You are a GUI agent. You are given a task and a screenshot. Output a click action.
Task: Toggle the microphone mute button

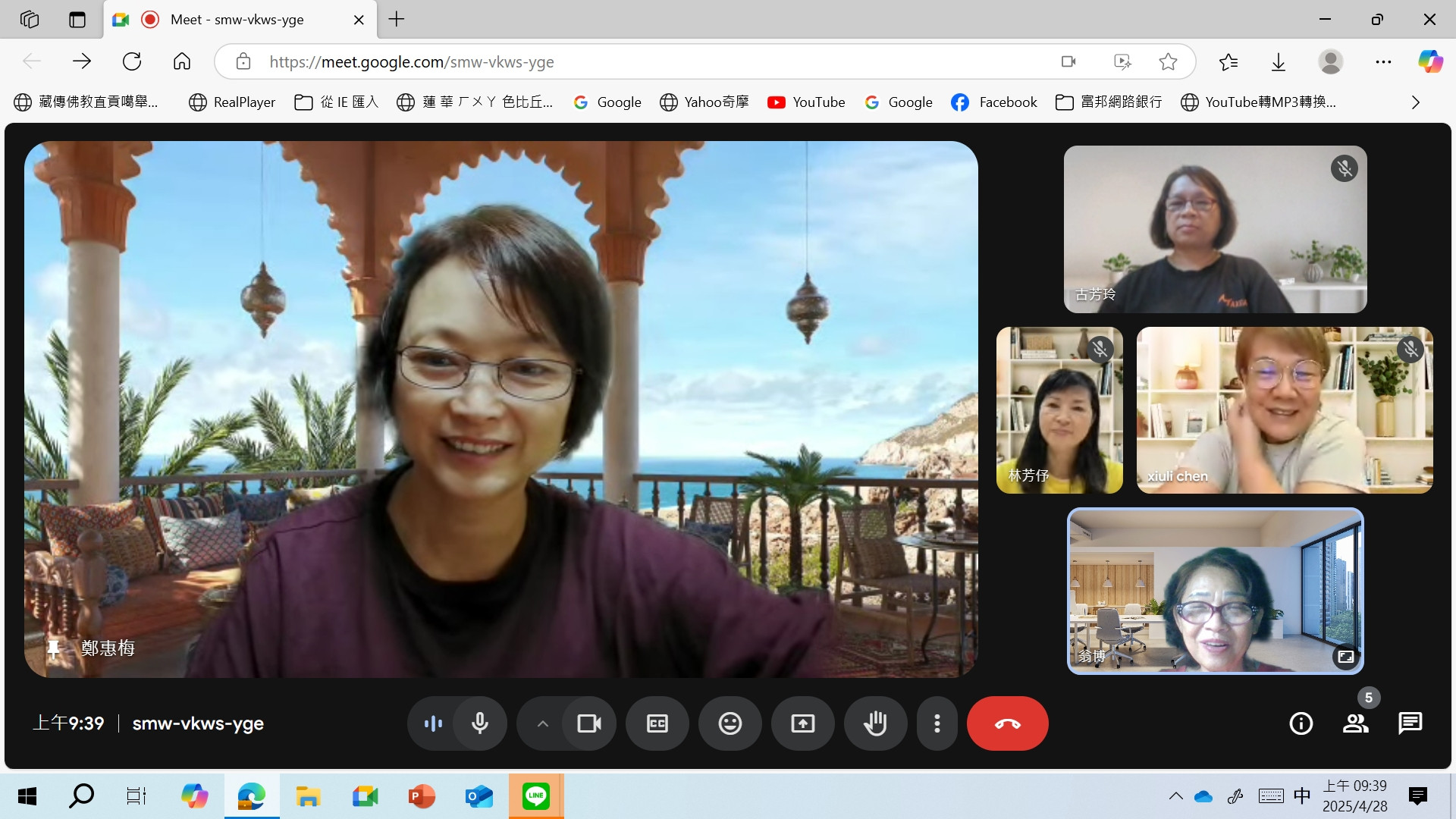point(479,723)
